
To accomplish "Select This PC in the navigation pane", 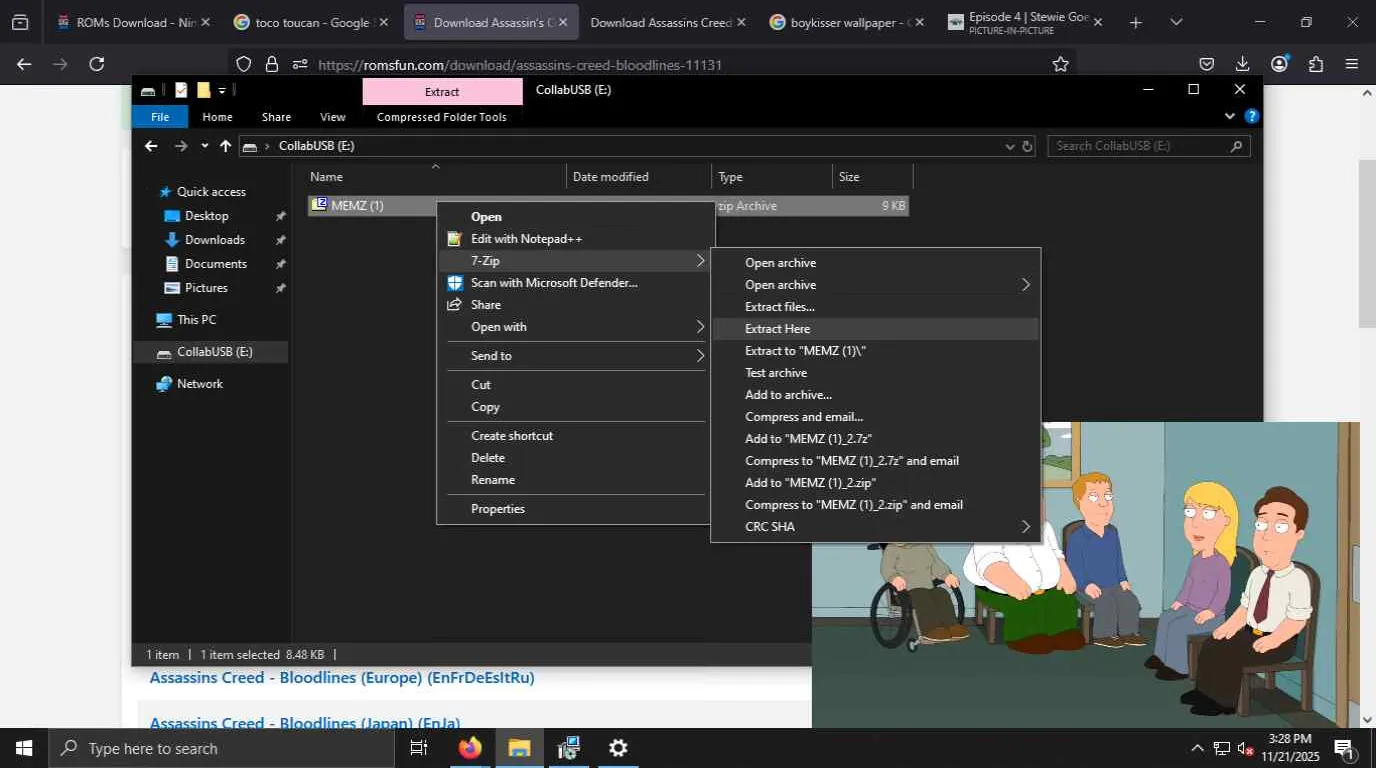I will click(196, 320).
